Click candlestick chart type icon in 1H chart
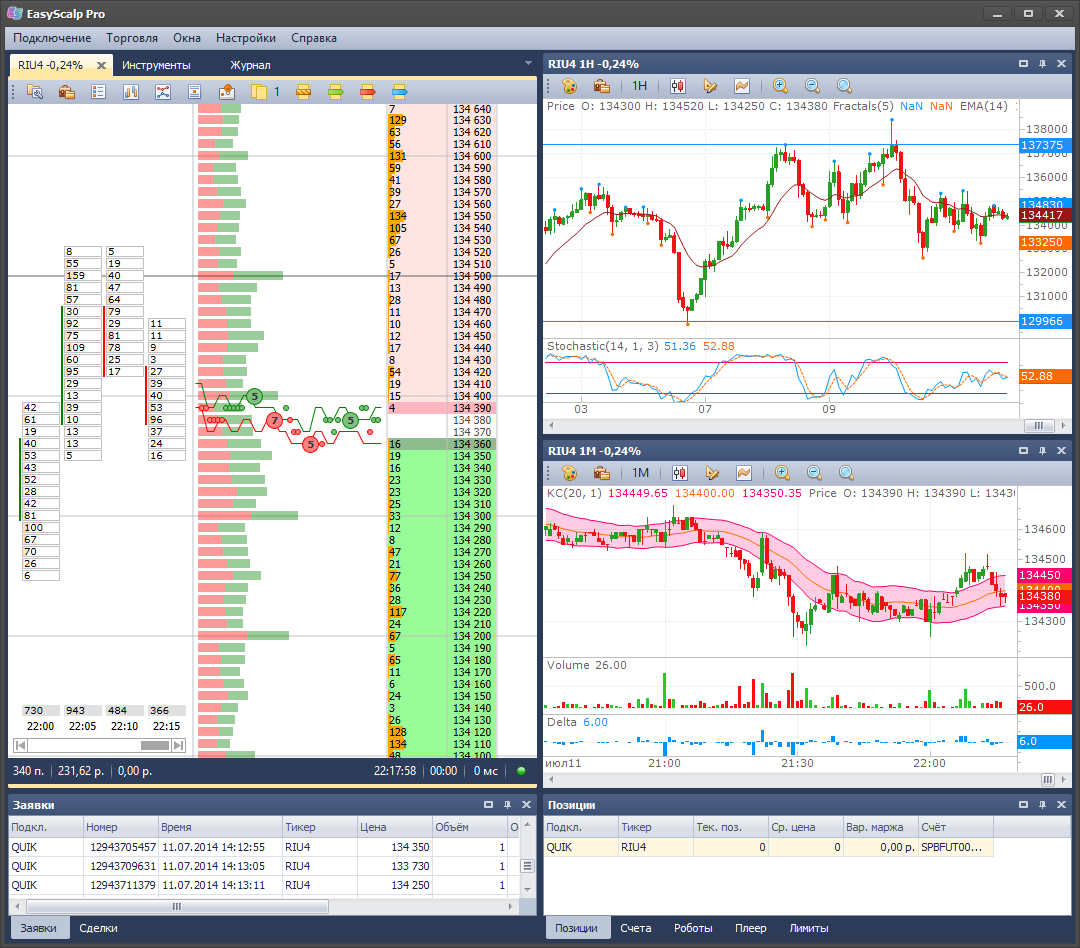1080x948 pixels. coord(677,86)
